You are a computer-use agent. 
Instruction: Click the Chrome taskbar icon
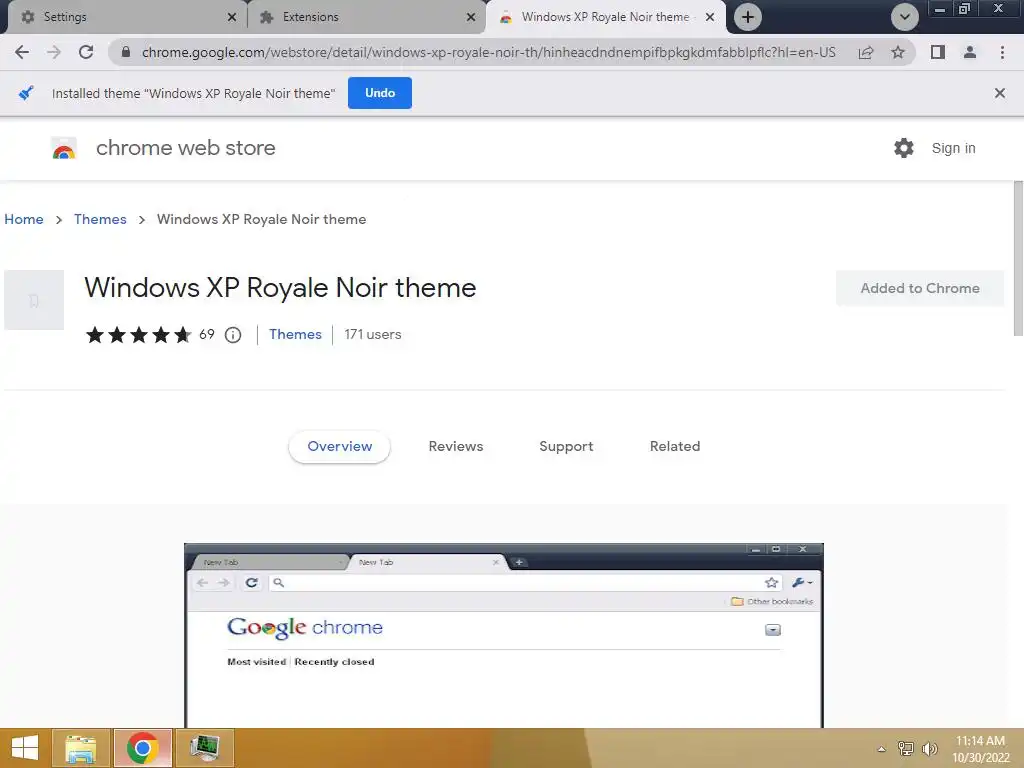click(x=143, y=748)
